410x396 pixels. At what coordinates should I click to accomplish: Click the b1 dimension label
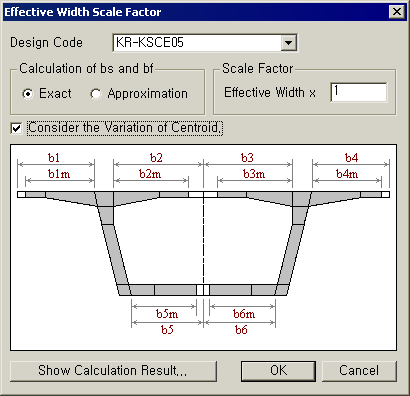(x=54, y=157)
